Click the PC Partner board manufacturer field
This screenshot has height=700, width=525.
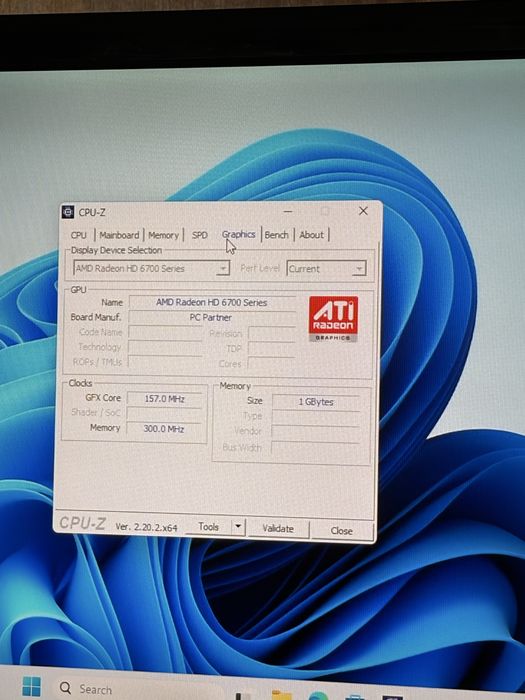[212, 317]
